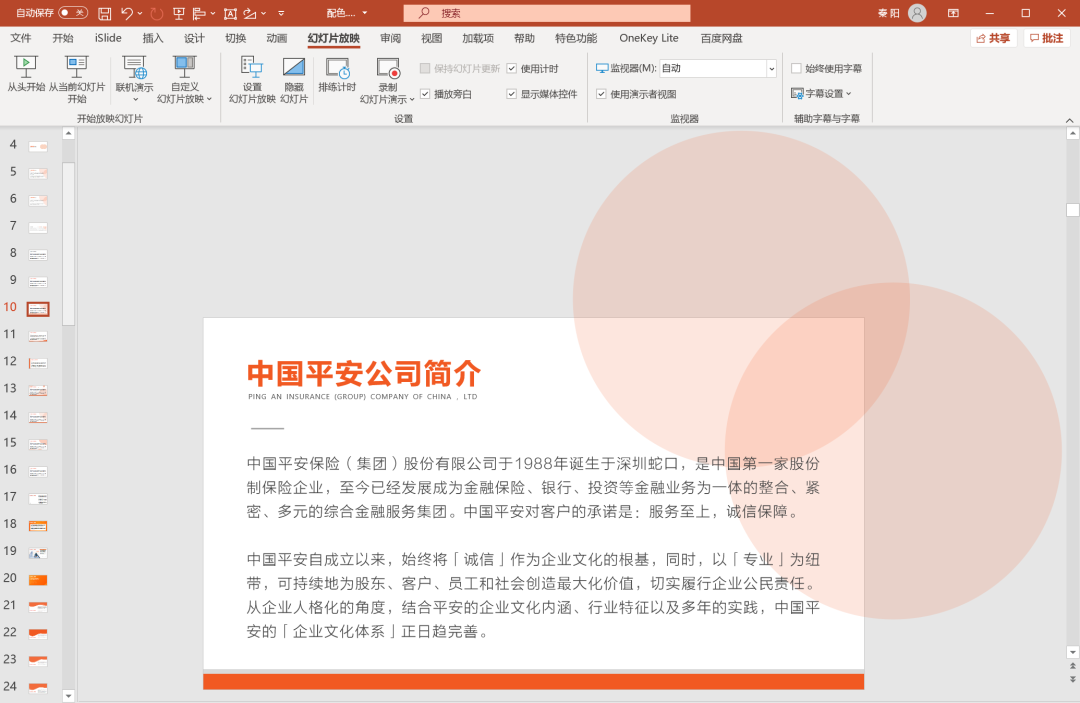Start slideshow from current slide 从当前幻灯片开始
Screen dimensions: 1080x703
(76, 79)
